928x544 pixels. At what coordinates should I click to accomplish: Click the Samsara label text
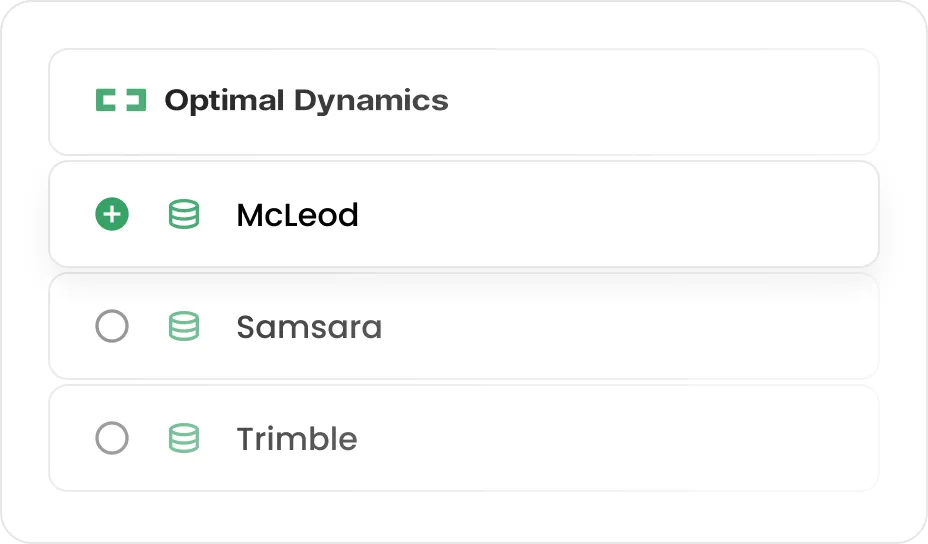tap(309, 327)
